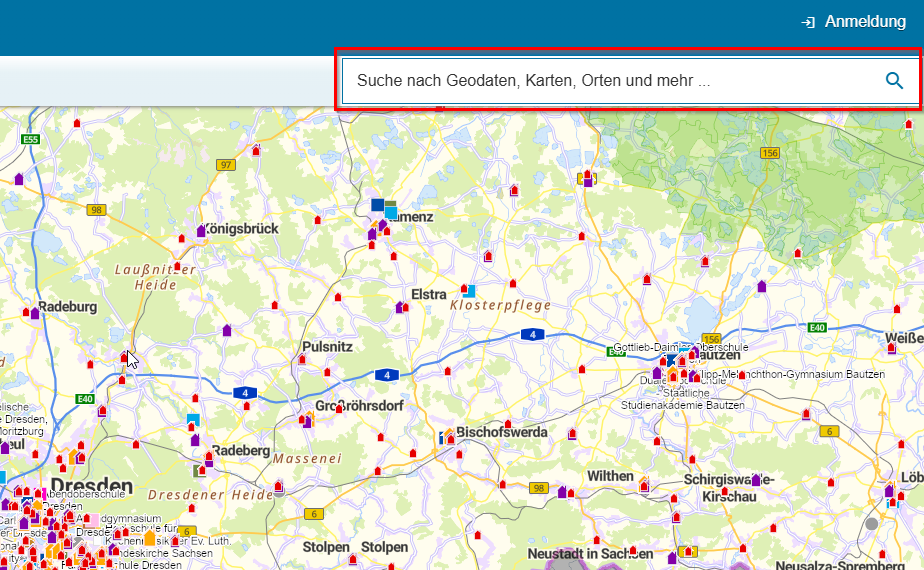Click the purple house marker beside Königsbrück
The width and height of the screenshot is (924, 570).
[x=201, y=230]
